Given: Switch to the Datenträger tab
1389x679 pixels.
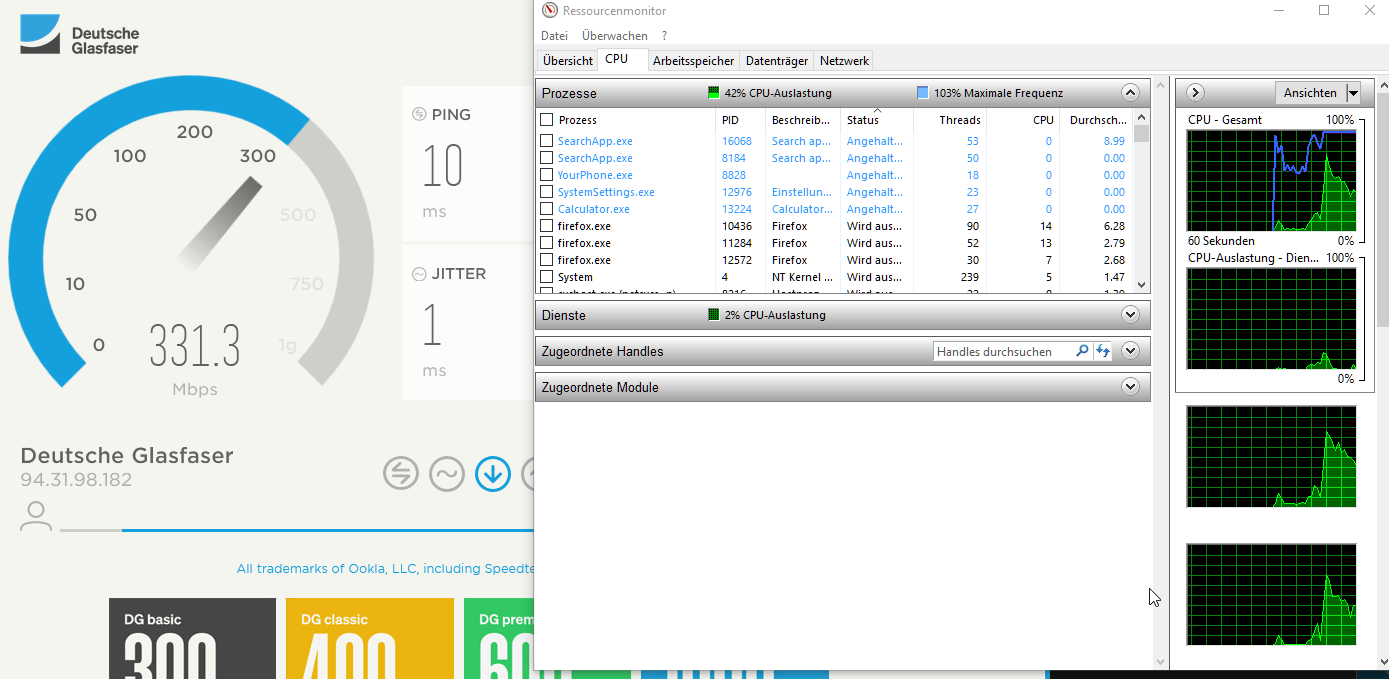Looking at the screenshot, I should pyautogui.click(x=777, y=61).
